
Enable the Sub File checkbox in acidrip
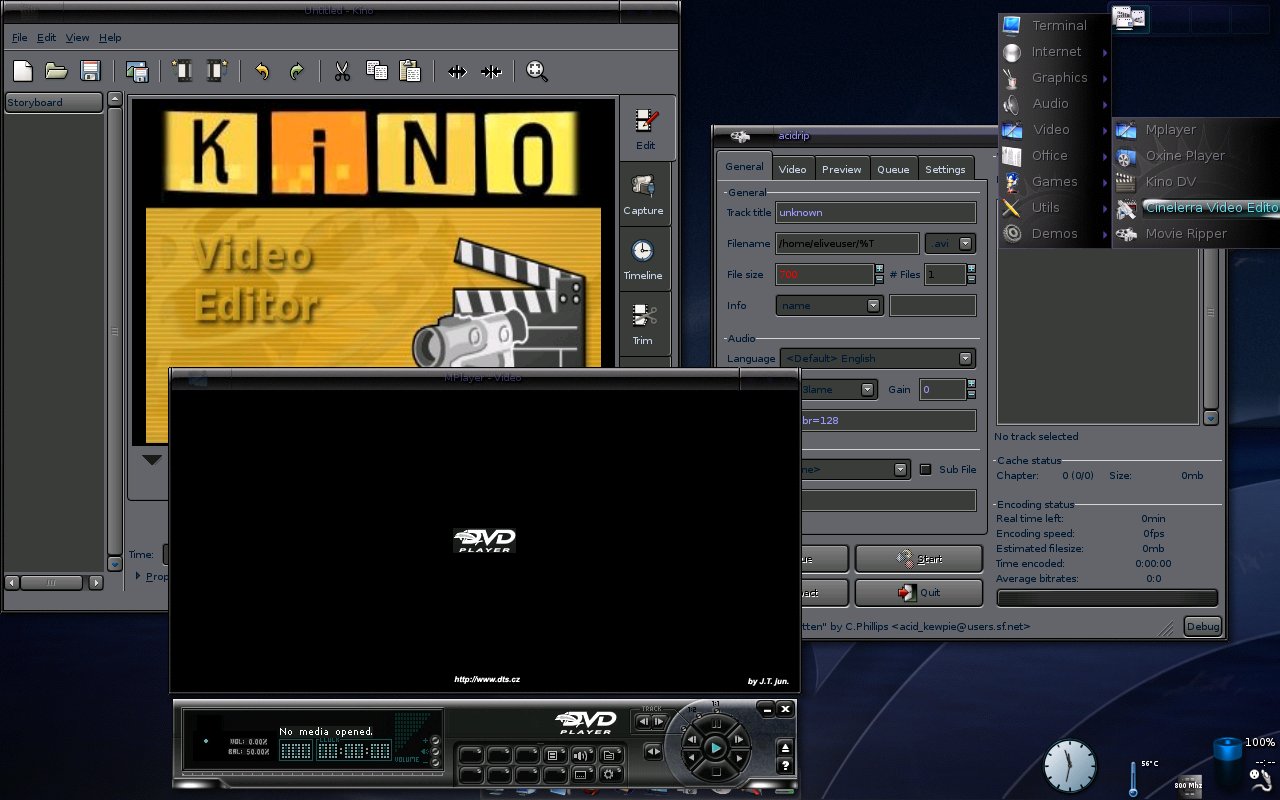925,469
